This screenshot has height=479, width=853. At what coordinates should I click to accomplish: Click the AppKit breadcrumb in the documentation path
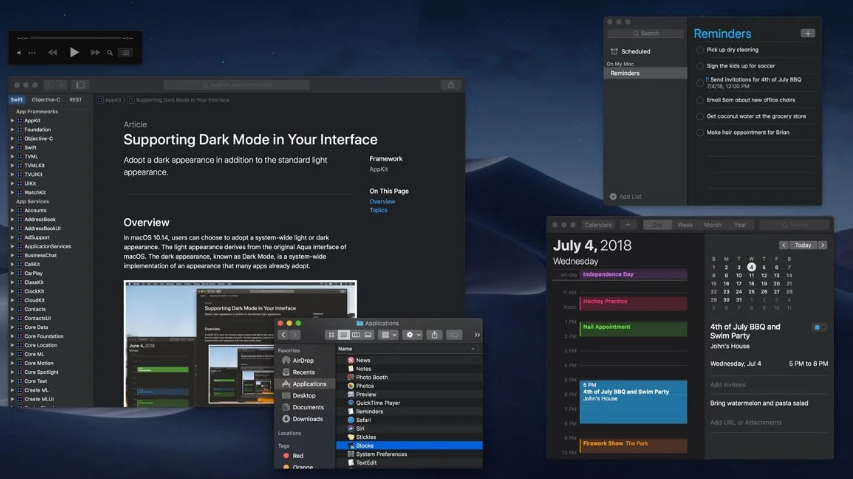(x=113, y=100)
